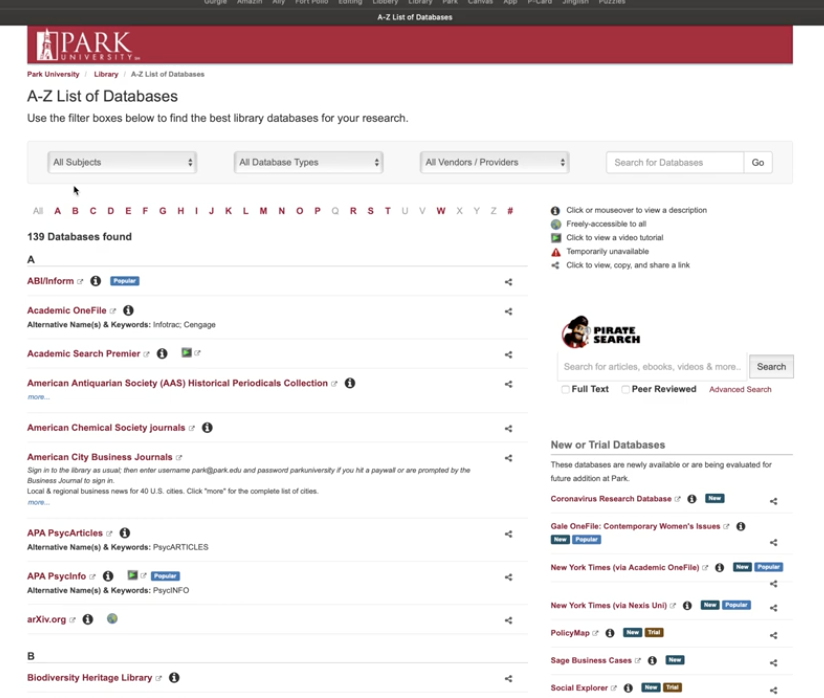
Task: Filter databases by the # symbol
Action: click(x=510, y=211)
